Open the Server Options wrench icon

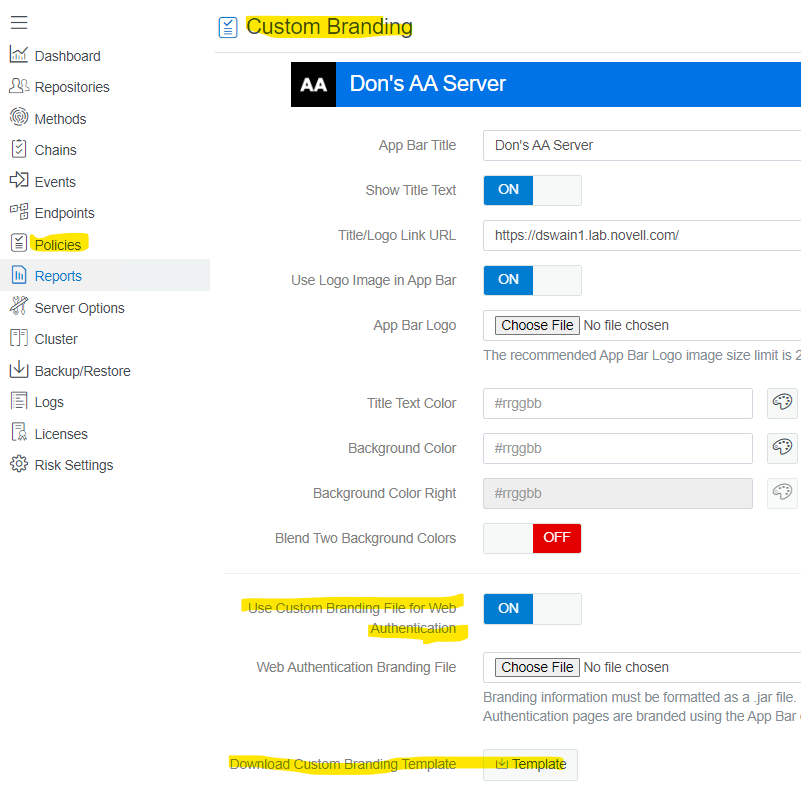(x=18, y=307)
